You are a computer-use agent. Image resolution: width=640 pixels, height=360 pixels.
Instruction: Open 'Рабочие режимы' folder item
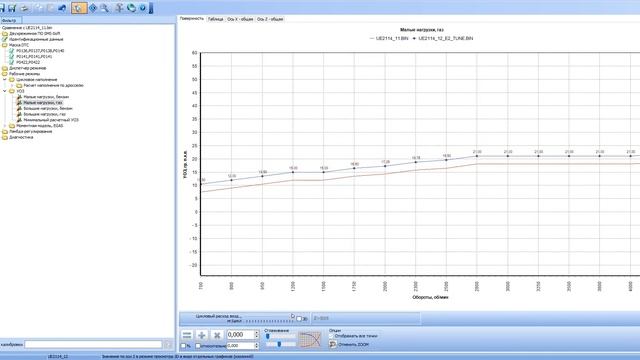(x=24, y=74)
